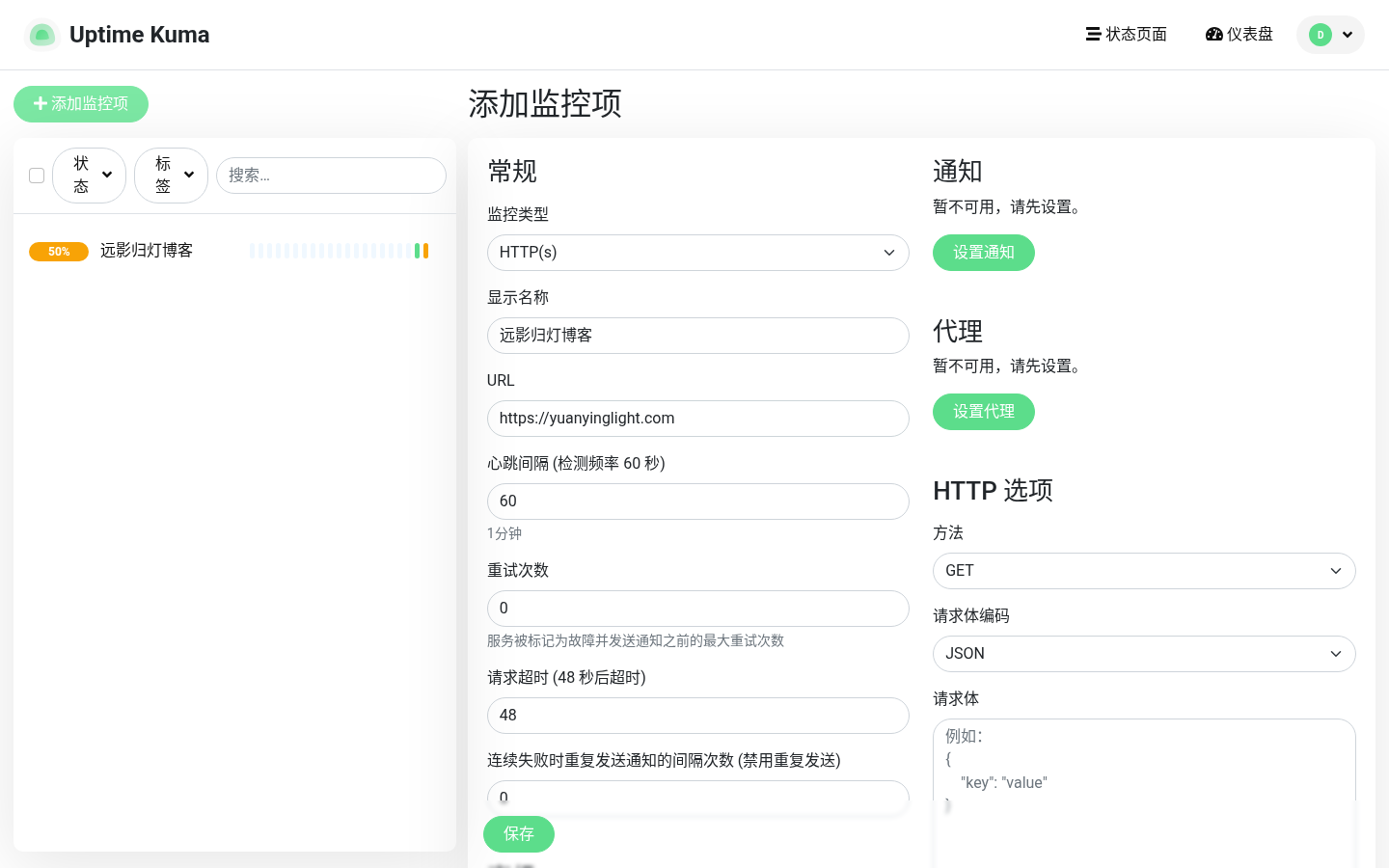Tick the select-all monitors checkbox

37,176
